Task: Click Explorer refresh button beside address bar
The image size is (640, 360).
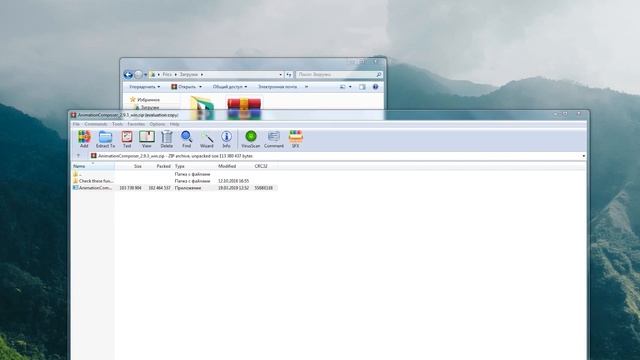Action: click(289, 75)
